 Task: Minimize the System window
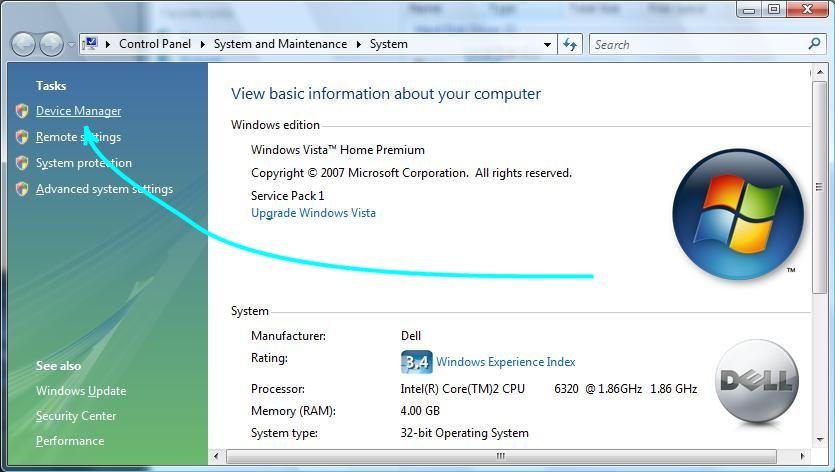[750, 9]
